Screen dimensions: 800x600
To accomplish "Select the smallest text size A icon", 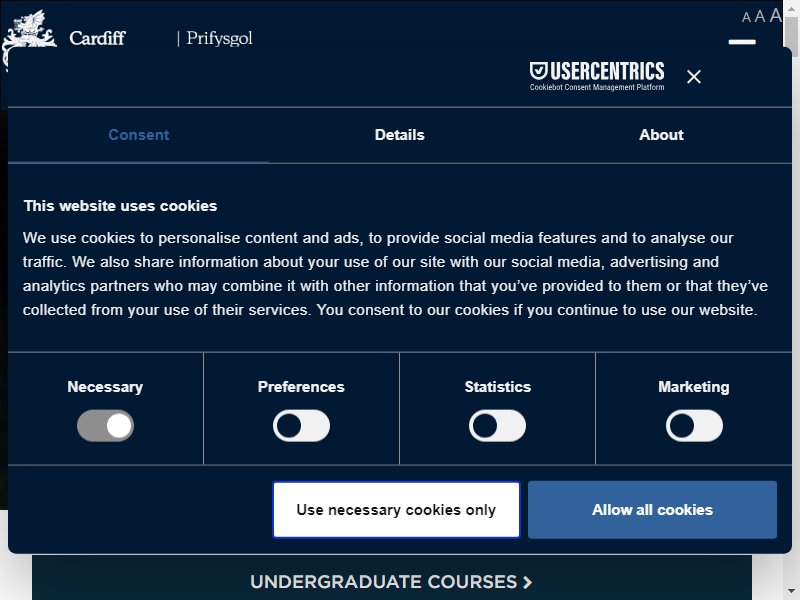I will click(746, 17).
